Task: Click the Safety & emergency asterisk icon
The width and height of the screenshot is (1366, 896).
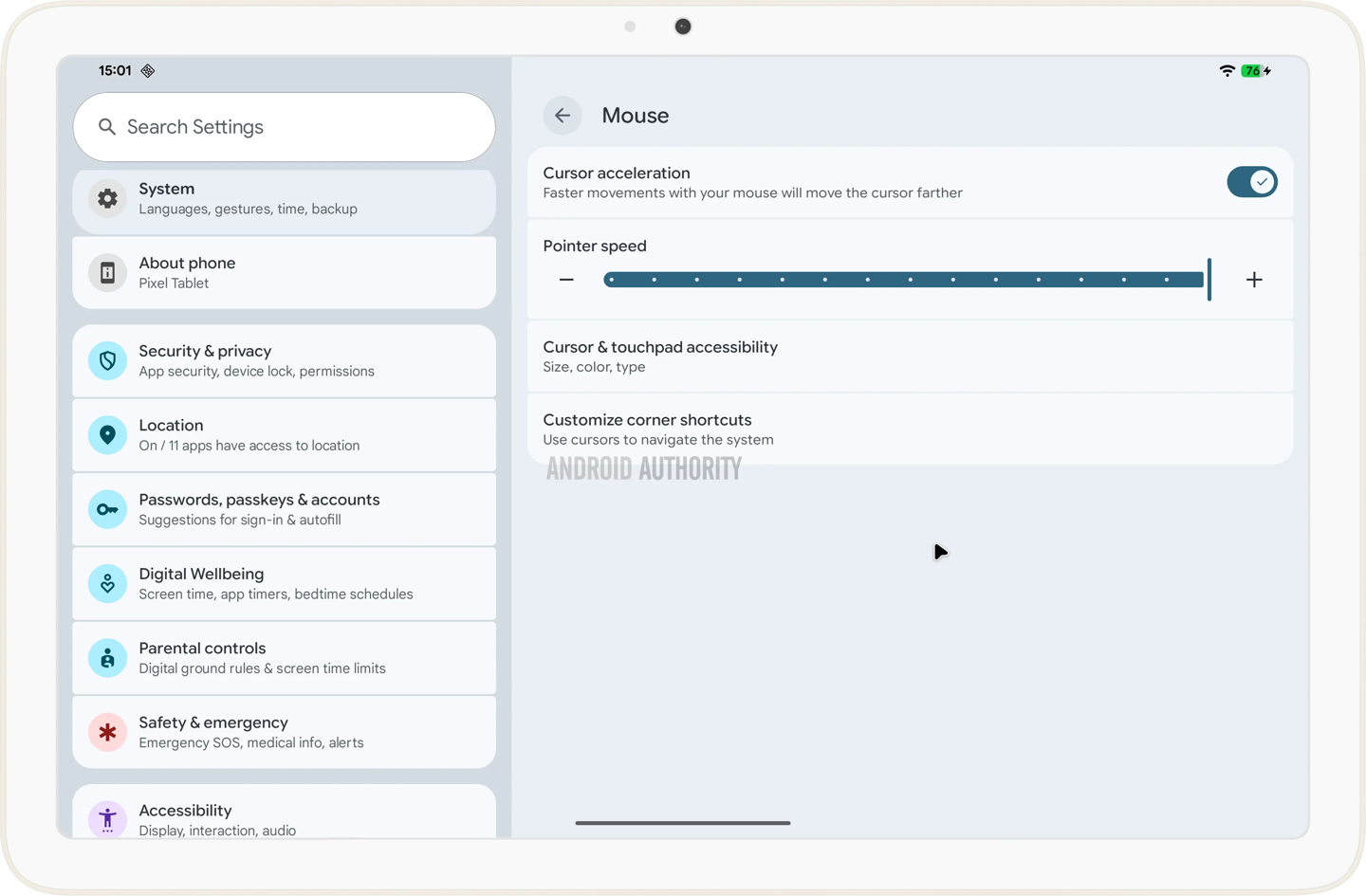Action: (x=108, y=732)
